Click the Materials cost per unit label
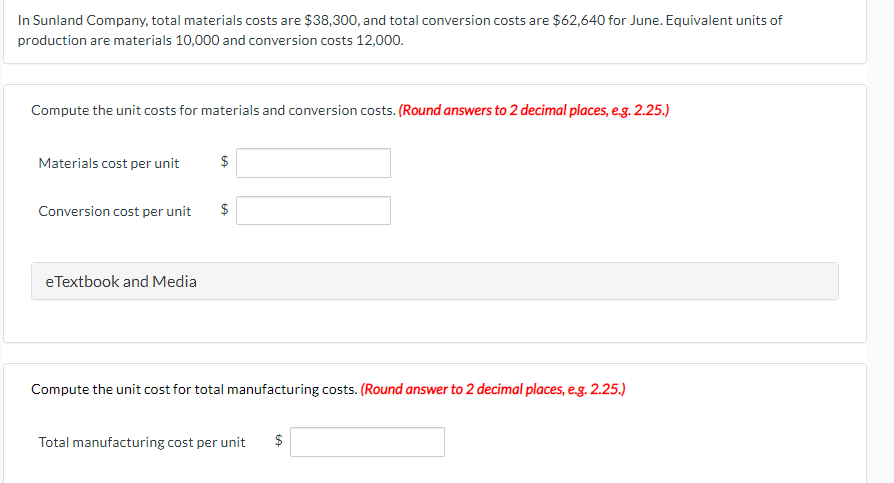This screenshot has width=894, height=483. tap(109, 164)
